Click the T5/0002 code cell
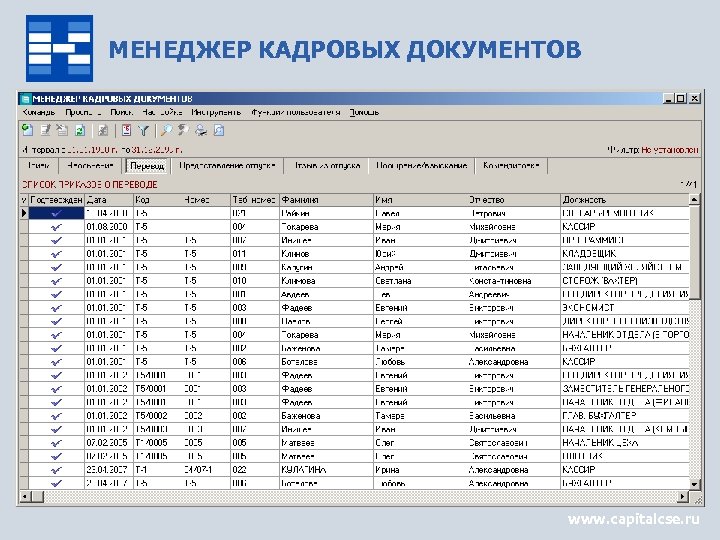The height and width of the screenshot is (540, 720). coord(158,416)
